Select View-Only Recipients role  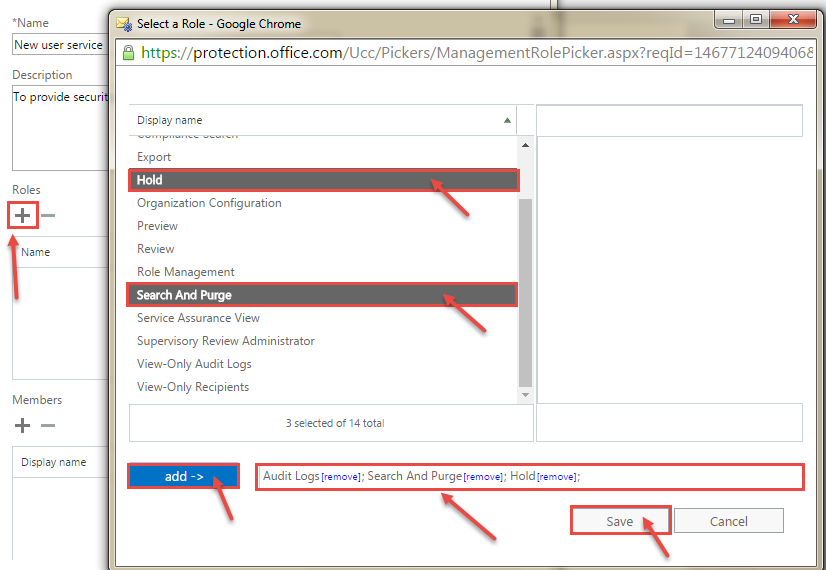pos(323,387)
